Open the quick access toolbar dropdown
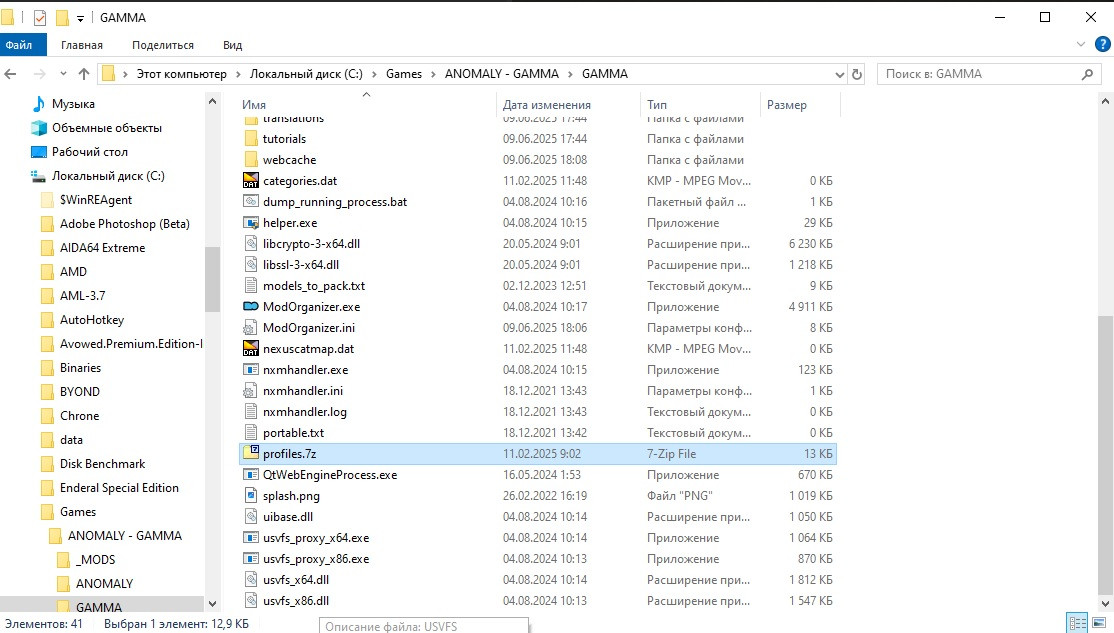This screenshot has width=1114, height=633. (80, 18)
